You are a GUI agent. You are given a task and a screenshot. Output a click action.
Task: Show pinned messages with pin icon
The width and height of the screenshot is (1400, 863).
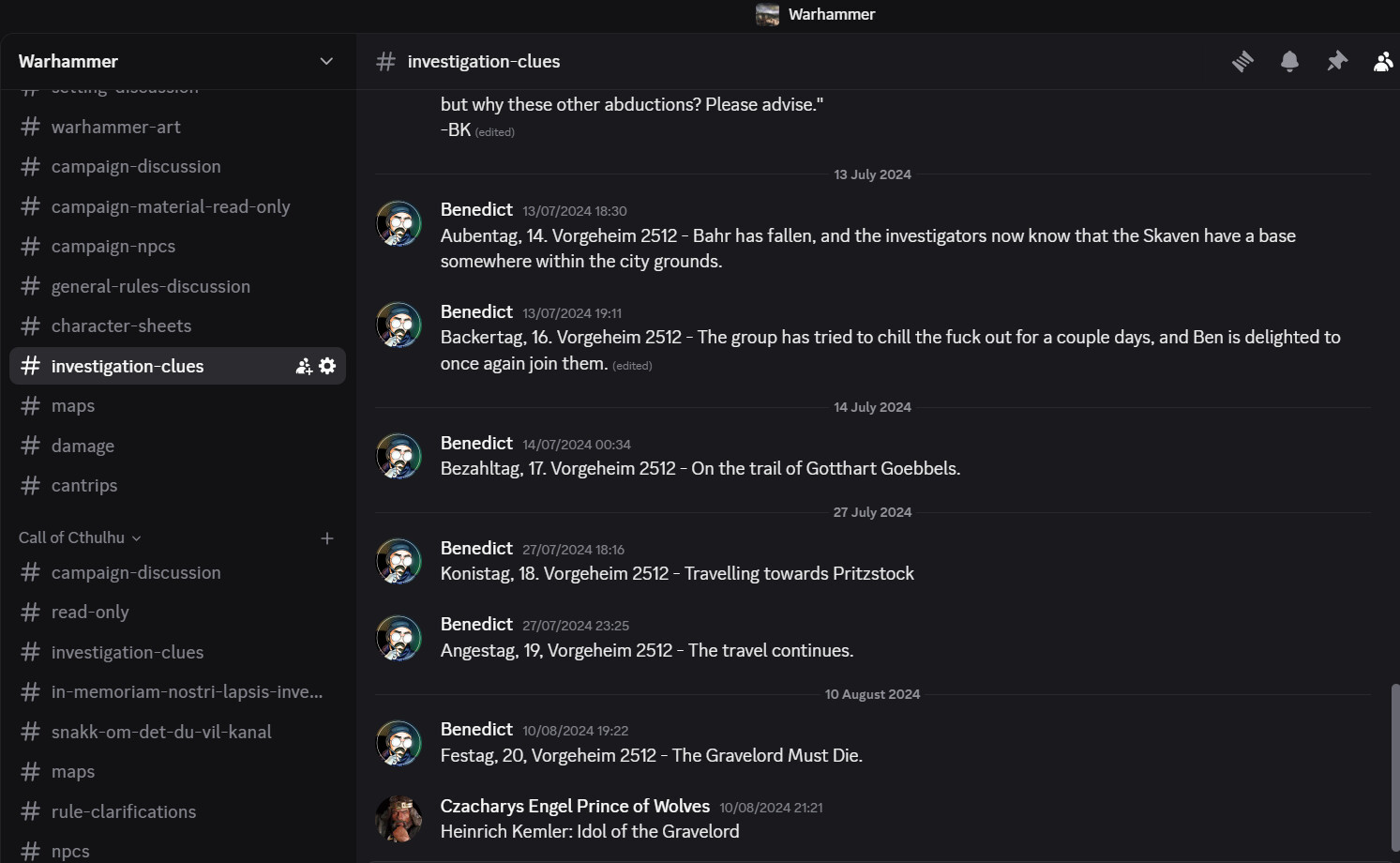click(1337, 62)
